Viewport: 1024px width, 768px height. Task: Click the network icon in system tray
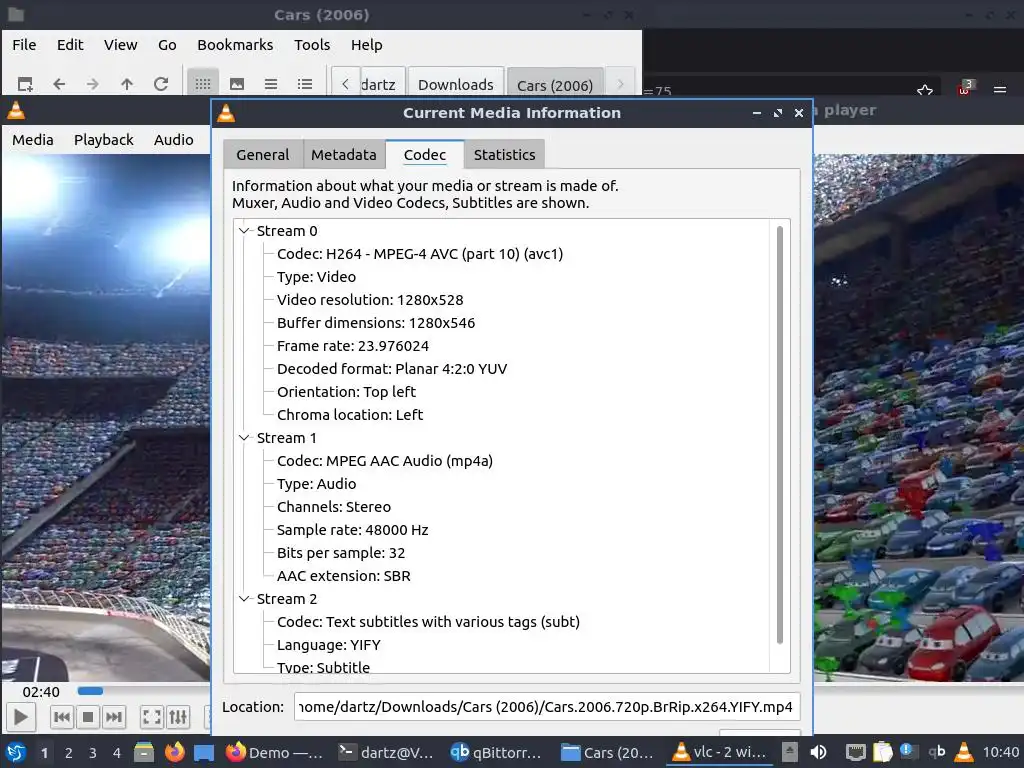[x=856, y=752]
